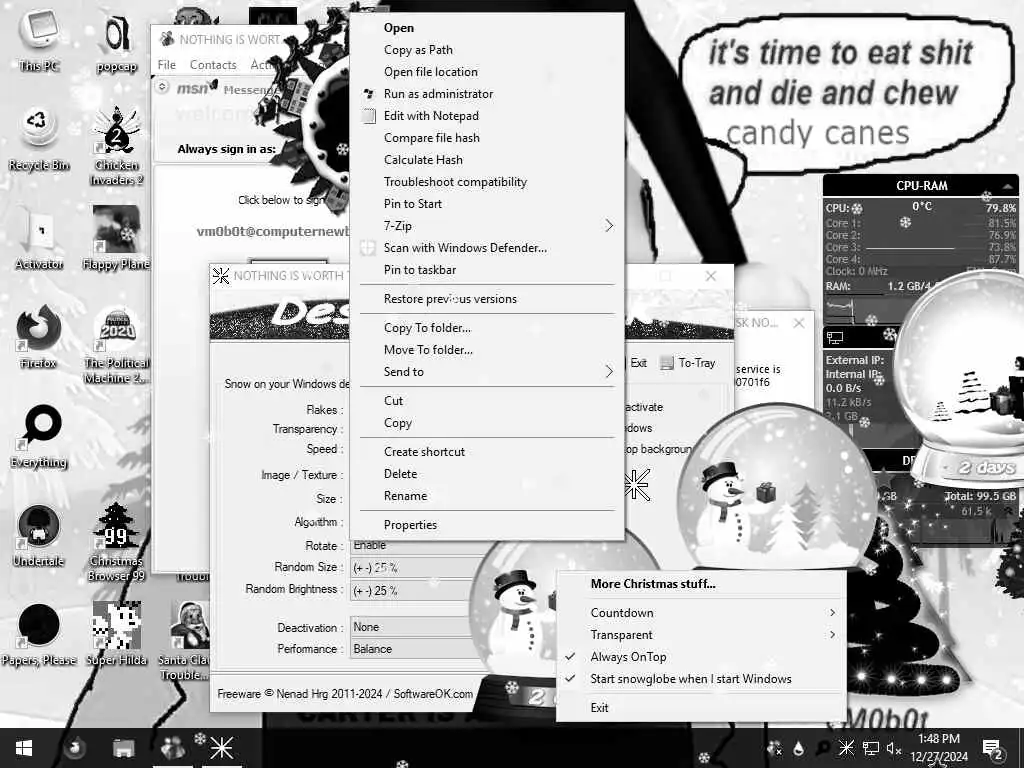Image resolution: width=1024 pixels, height=768 pixels.
Task: Click Firefox icon on the taskbar
Action: click(74, 748)
